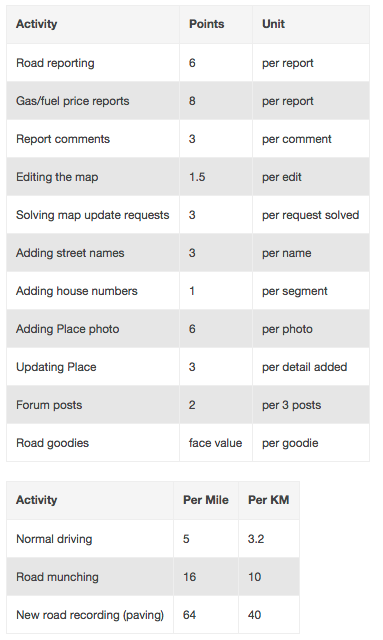
Task: Click Solving map update requests text
Action: click(x=92, y=215)
